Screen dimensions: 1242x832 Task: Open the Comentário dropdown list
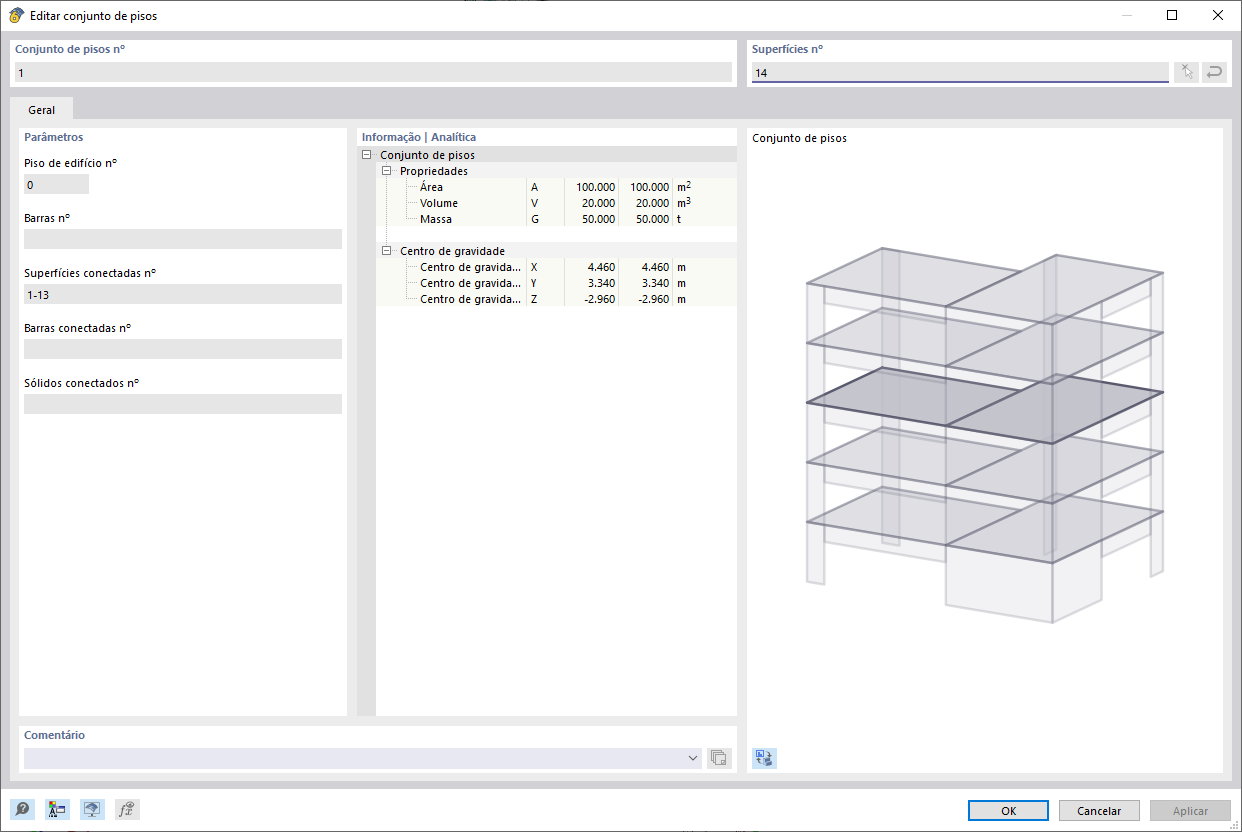pyautogui.click(x=693, y=758)
